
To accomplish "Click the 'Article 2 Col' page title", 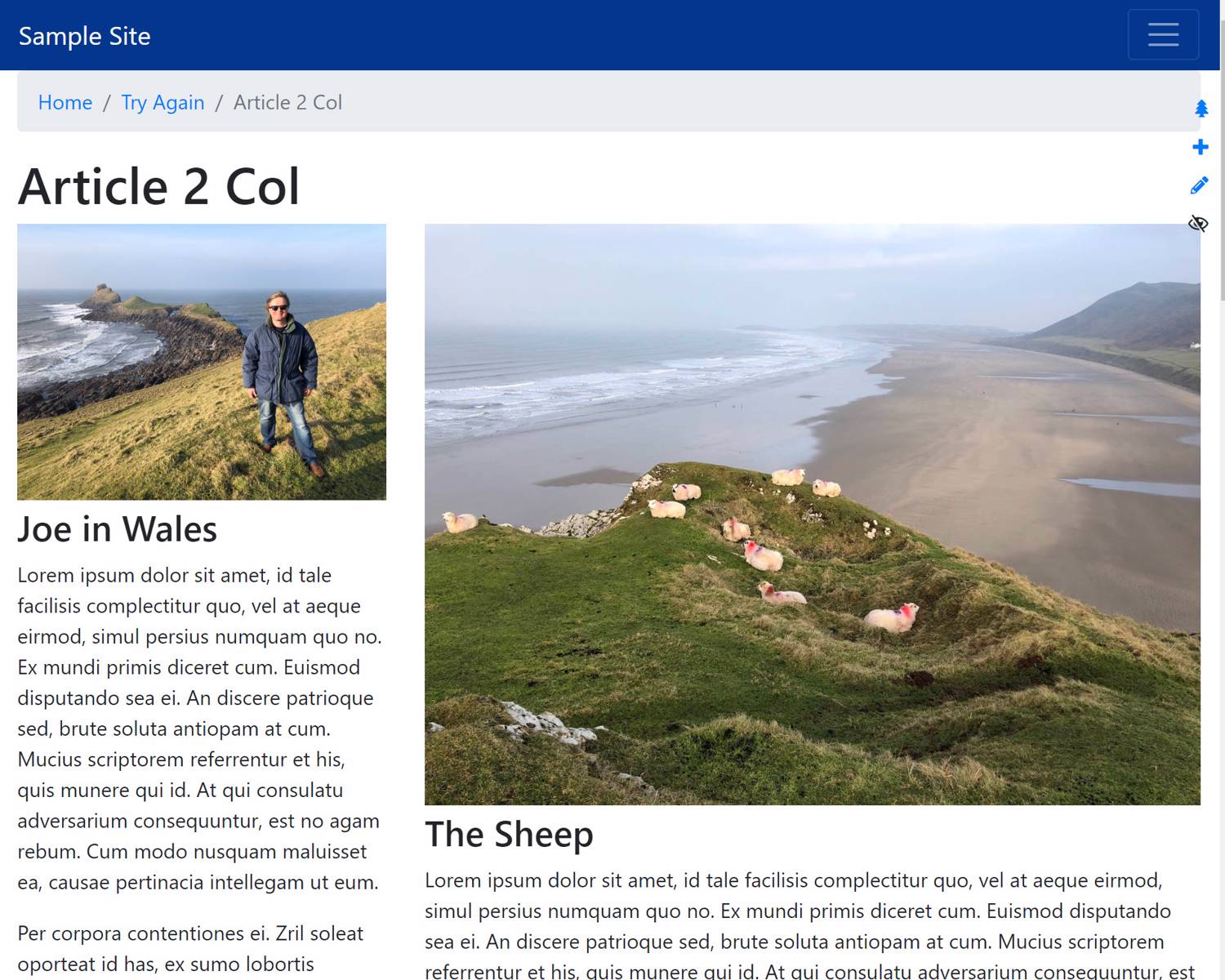I will click(x=159, y=186).
